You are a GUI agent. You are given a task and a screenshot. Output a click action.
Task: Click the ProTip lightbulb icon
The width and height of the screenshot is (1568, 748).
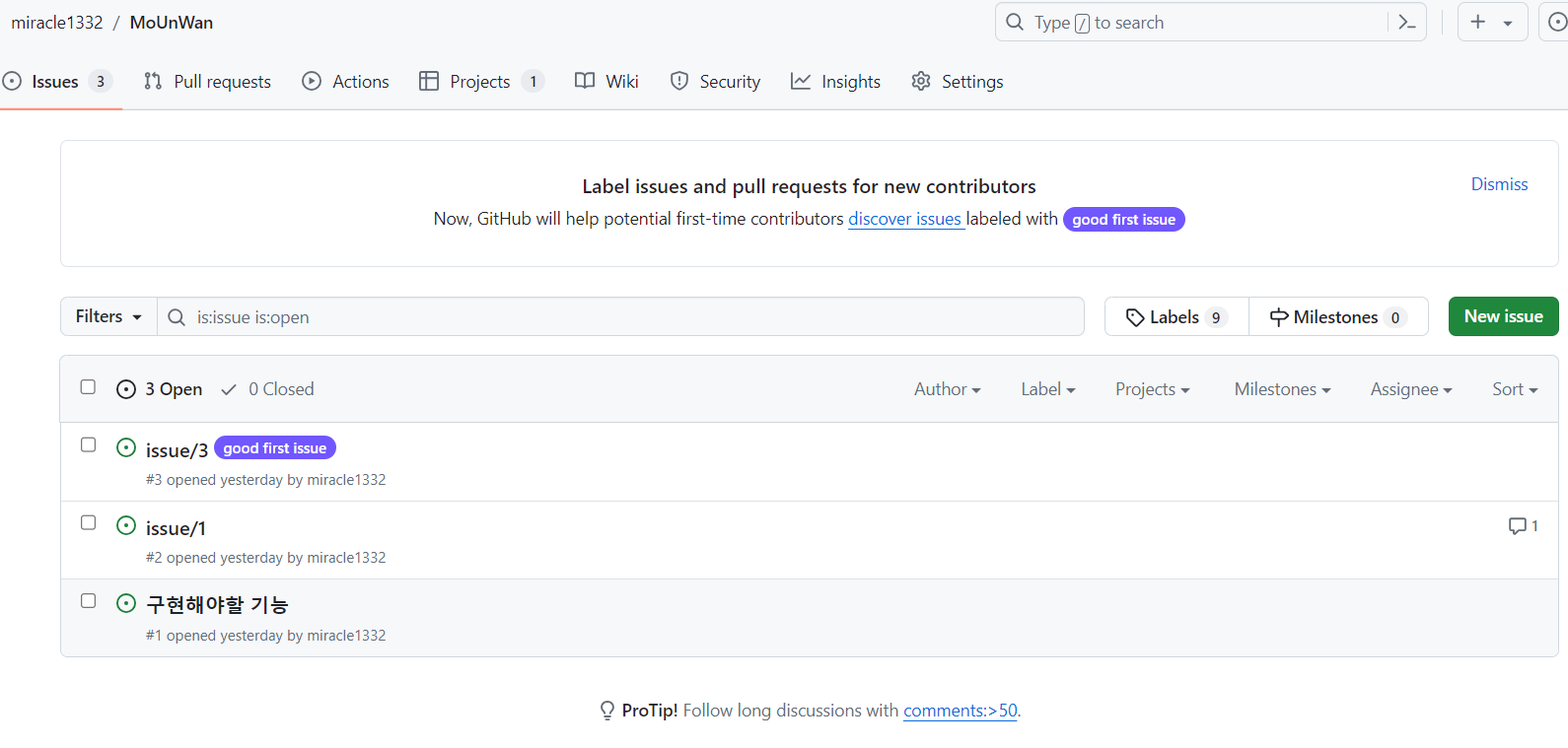coord(607,711)
